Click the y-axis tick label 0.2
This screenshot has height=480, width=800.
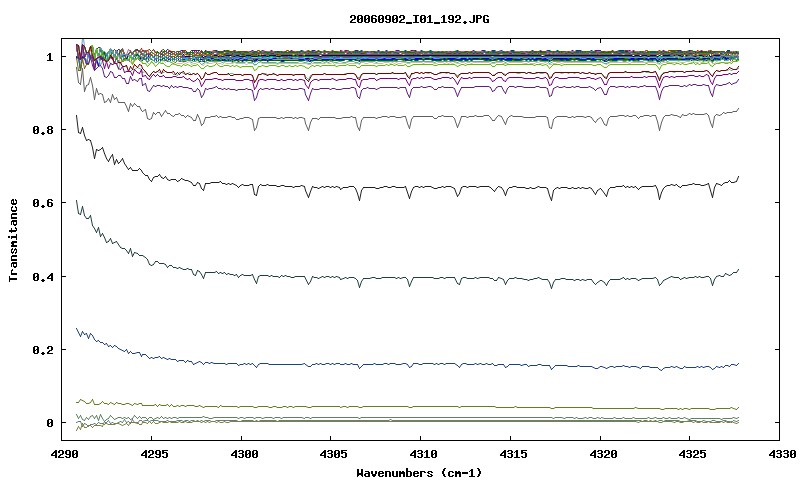(43, 350)
